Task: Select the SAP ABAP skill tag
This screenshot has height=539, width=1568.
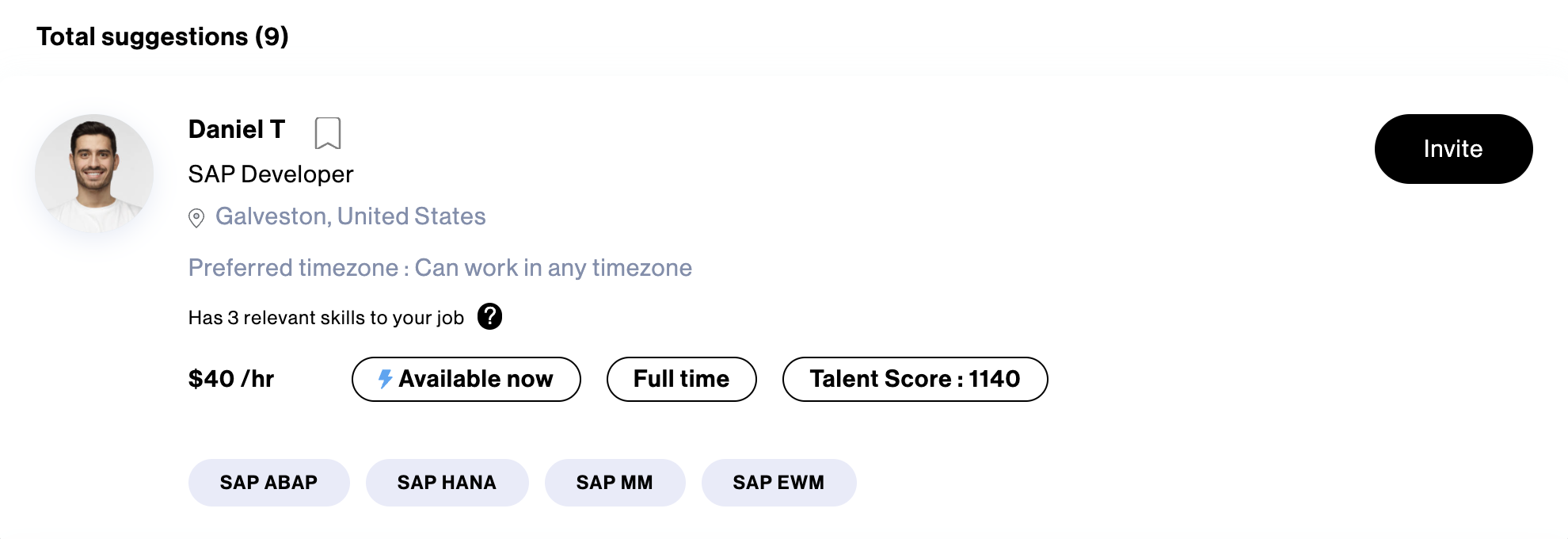Action: point(268,483)
